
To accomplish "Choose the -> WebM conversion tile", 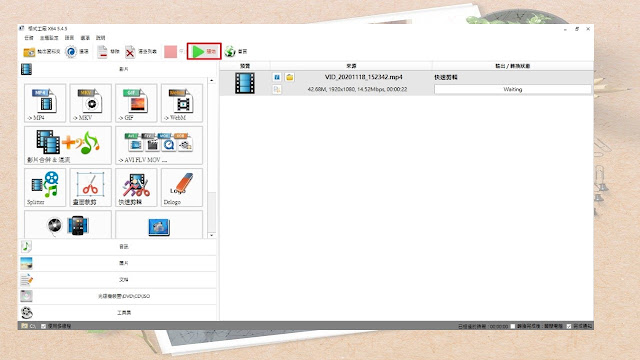I will (182, 103).
